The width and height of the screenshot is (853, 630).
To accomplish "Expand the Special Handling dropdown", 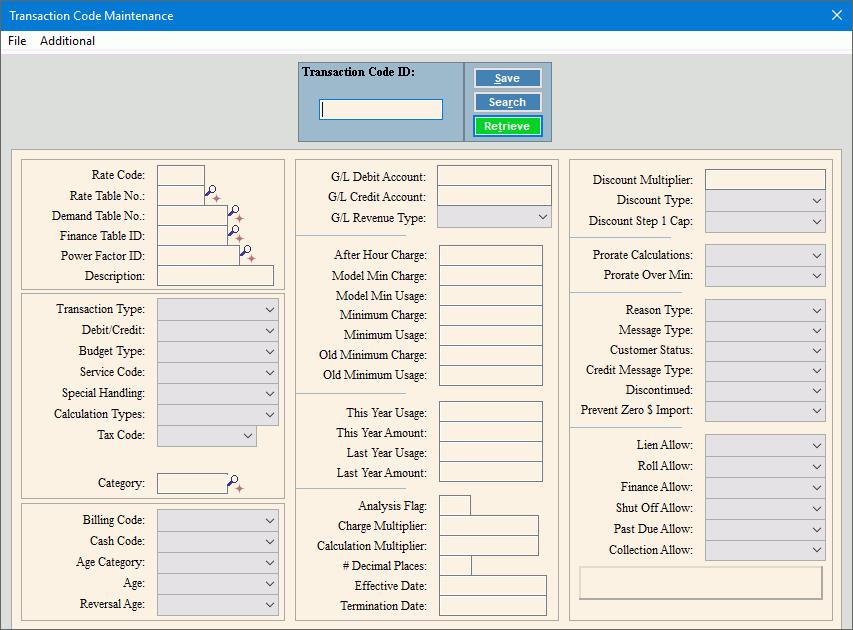I will [x=218, y=393].
